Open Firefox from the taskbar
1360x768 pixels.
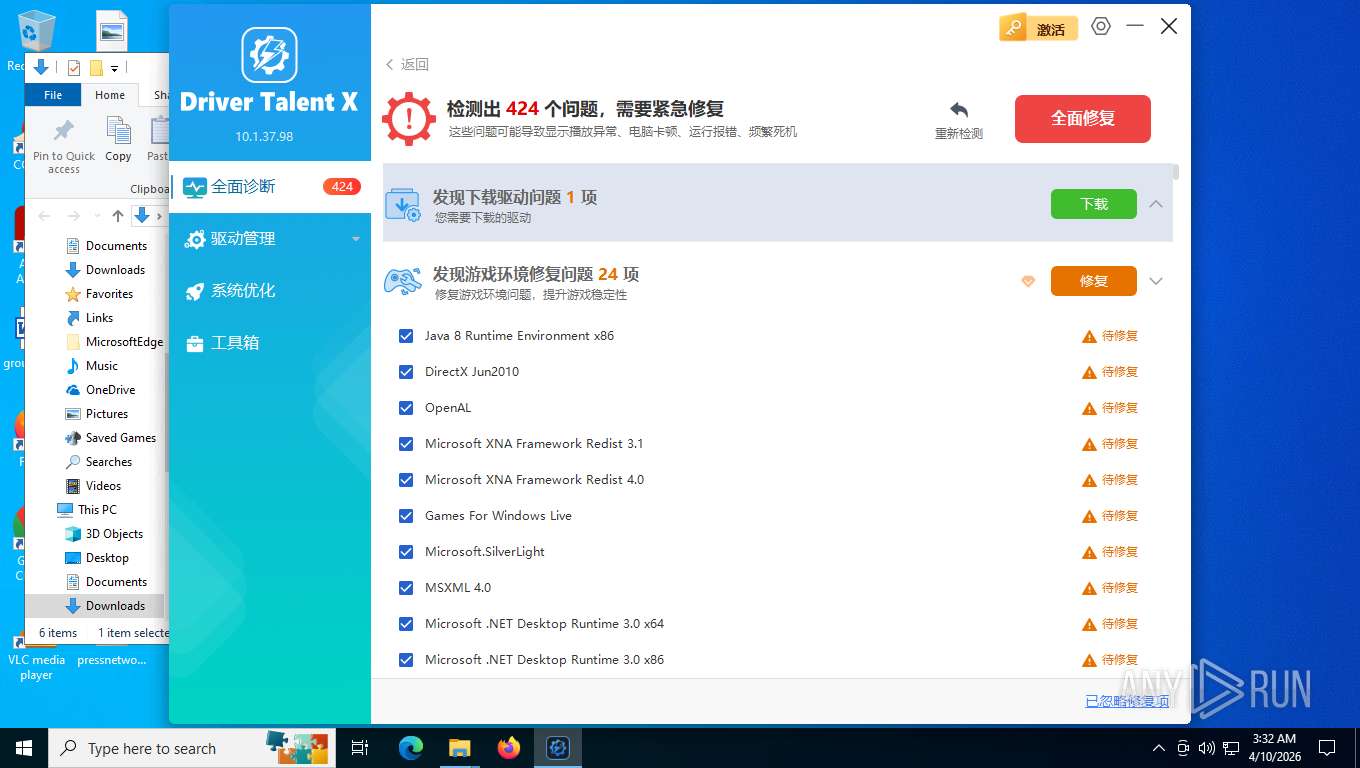[509, 747]
